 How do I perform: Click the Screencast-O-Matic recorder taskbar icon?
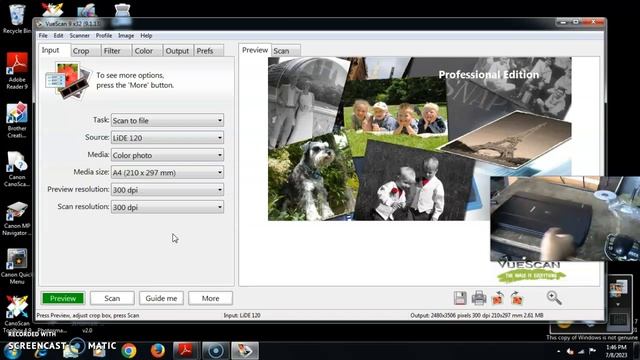coord(216,351)
